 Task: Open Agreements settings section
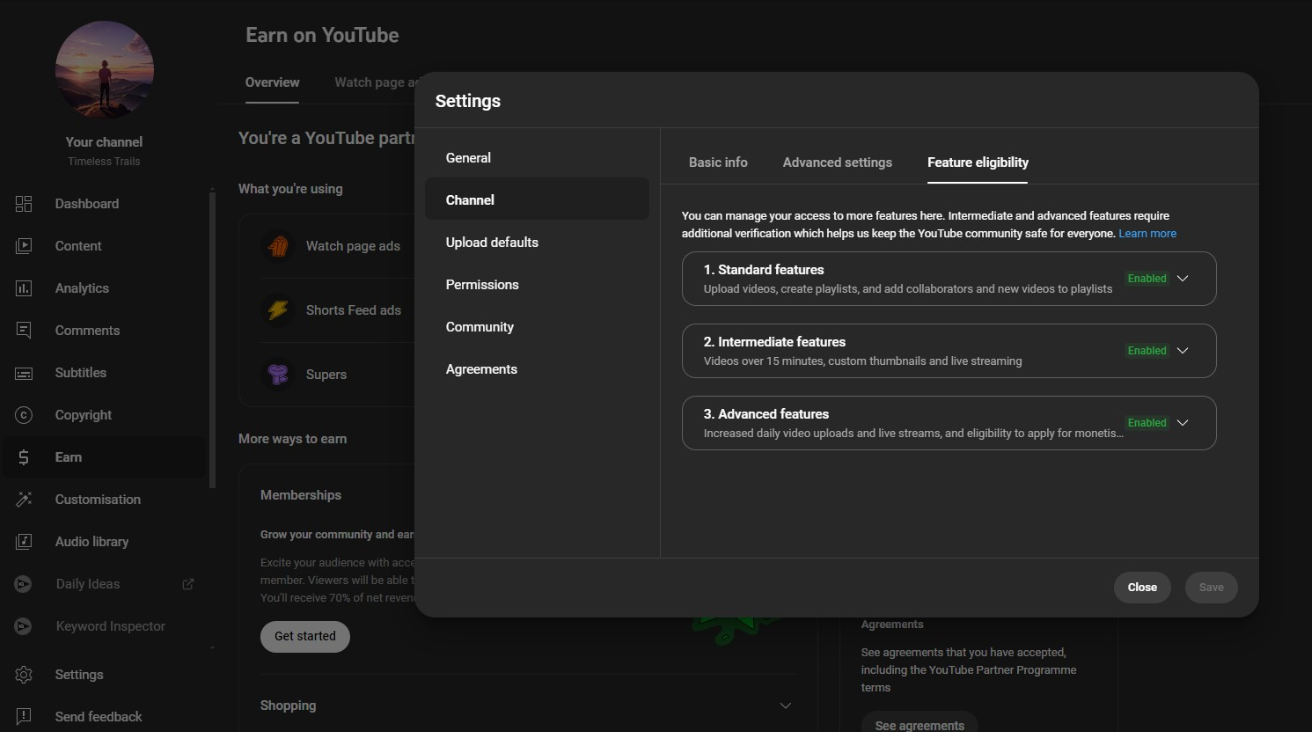(537, 369)
